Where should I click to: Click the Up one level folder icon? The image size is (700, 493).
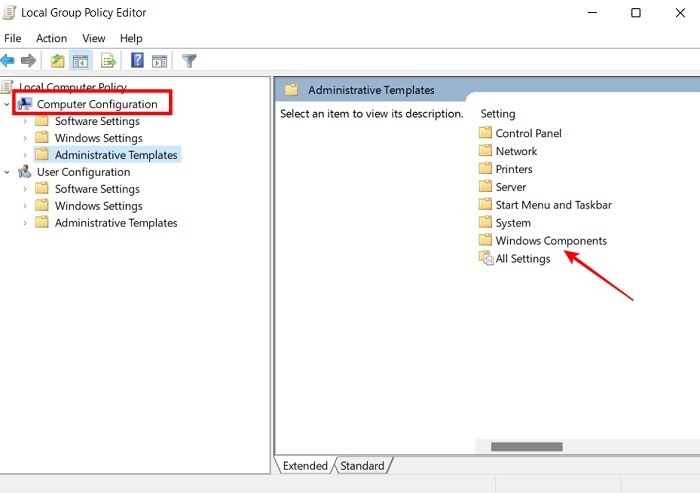(x=57, y=60)
